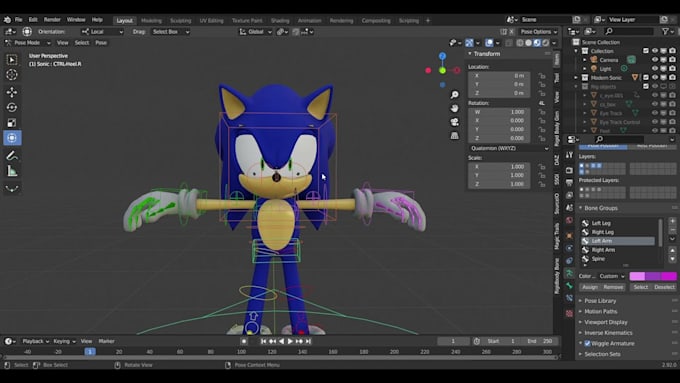Open Custom color set dropdown
The height and width of the screenshot is (383, 680).
point(611,276)
